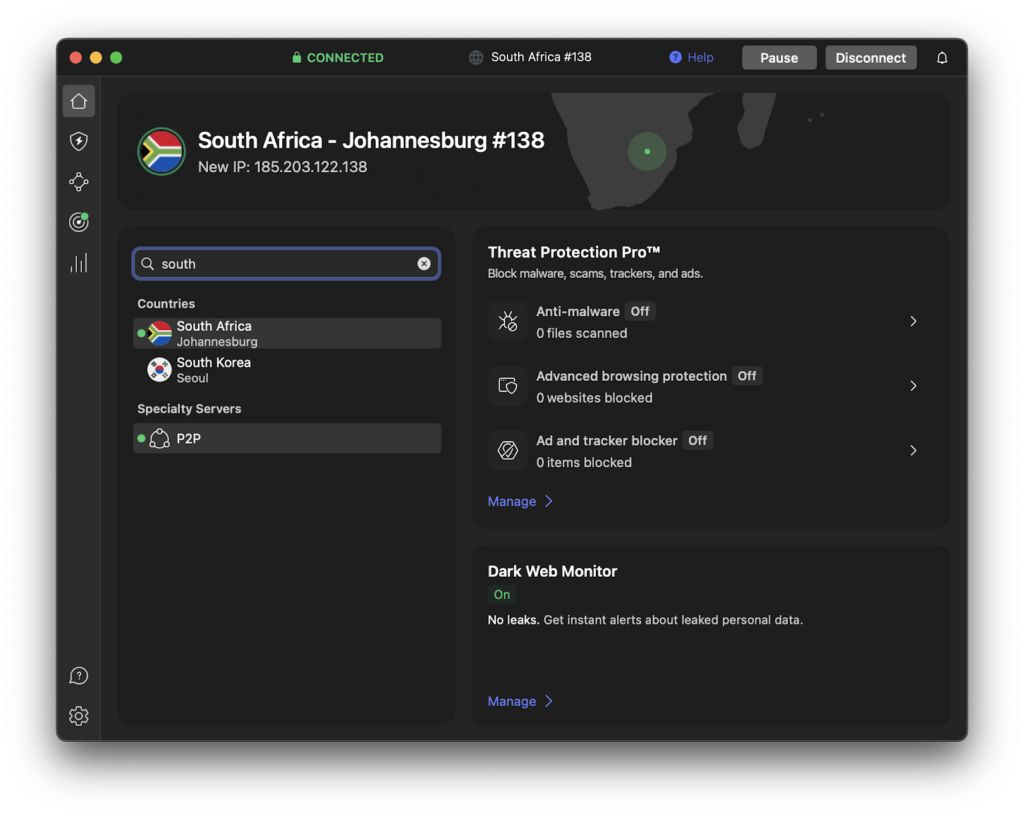
Task: Click the P2P specialty server icon
Action: 159,439
